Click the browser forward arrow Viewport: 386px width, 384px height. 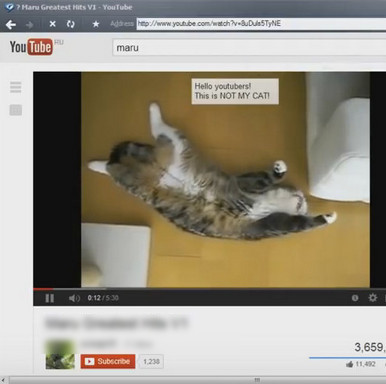tap(30, 25)
